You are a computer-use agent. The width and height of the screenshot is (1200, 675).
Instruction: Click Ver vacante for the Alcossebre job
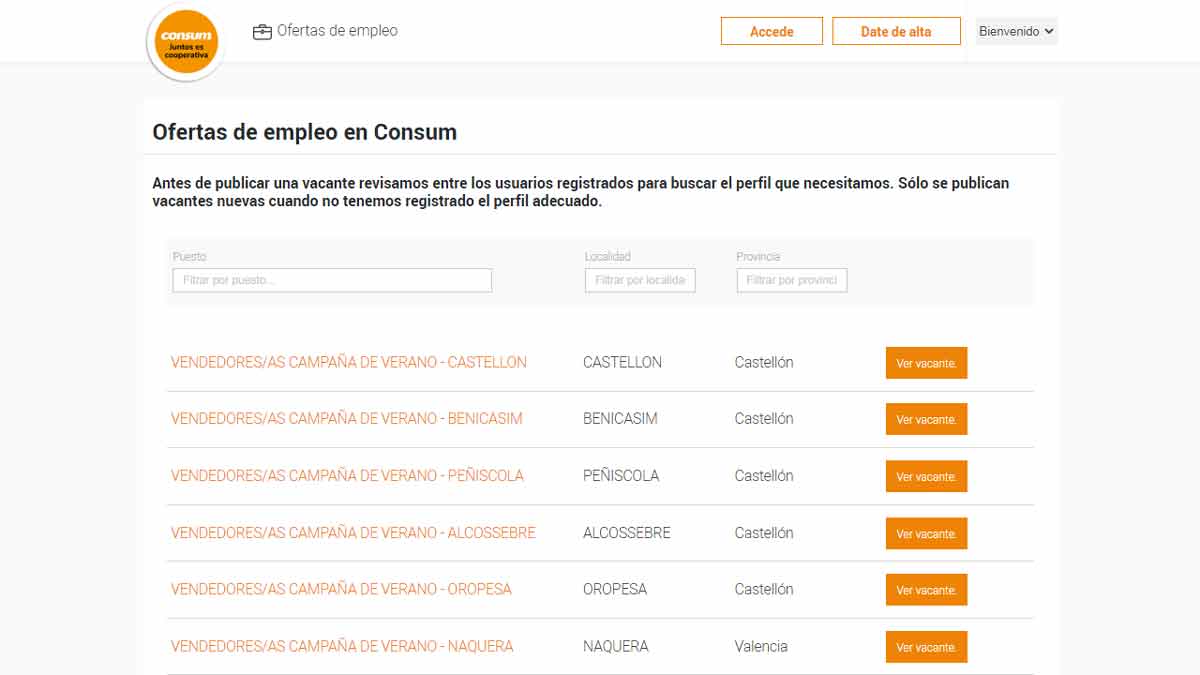click(926, 533)
